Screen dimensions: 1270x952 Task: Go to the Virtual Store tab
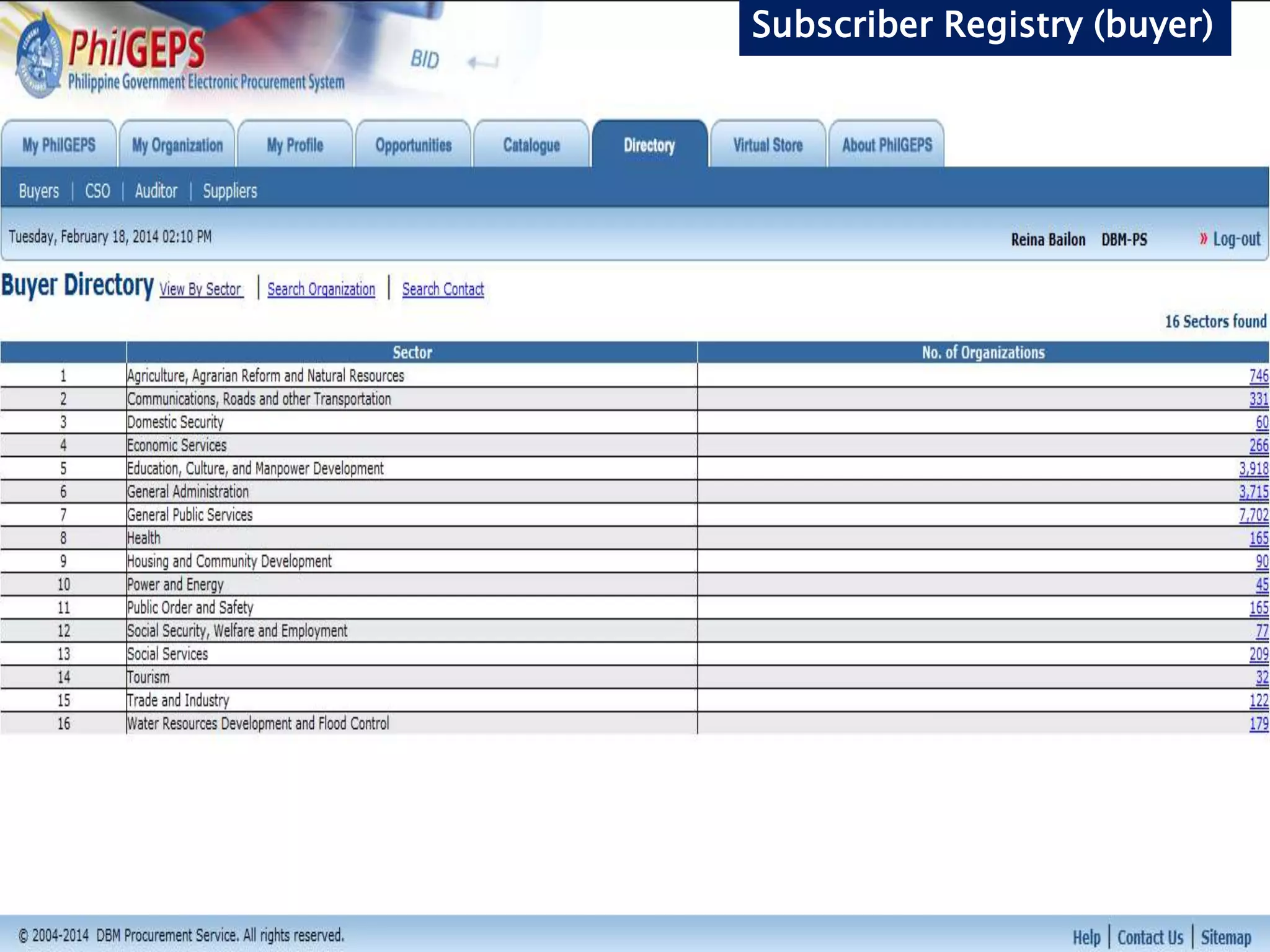click(x=768, y=145)
